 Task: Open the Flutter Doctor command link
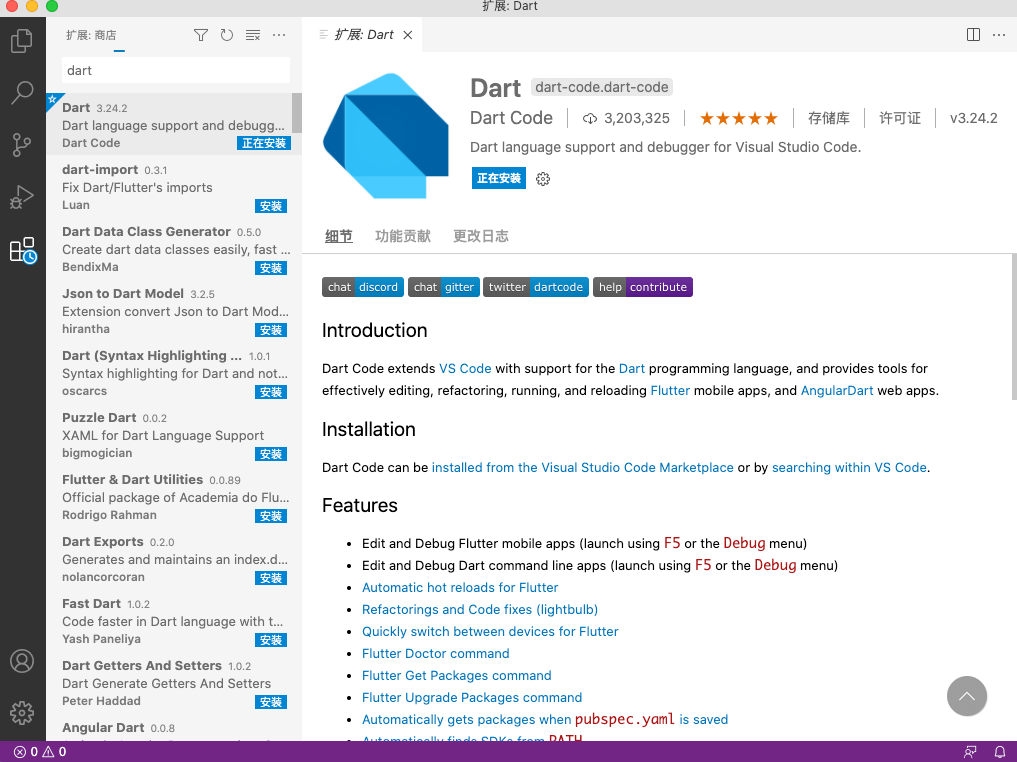(435, 654)
